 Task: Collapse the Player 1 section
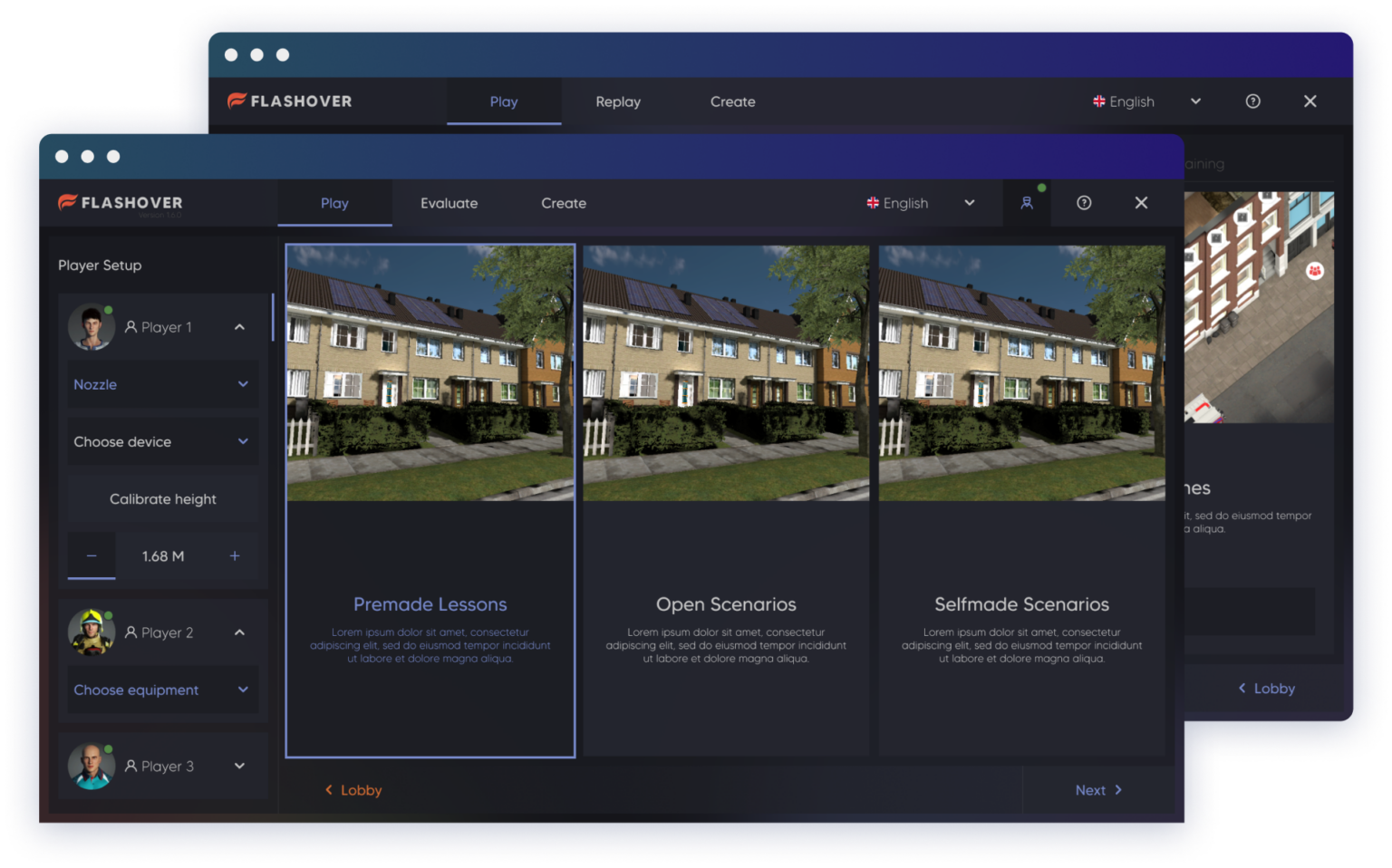coord(239,327)
